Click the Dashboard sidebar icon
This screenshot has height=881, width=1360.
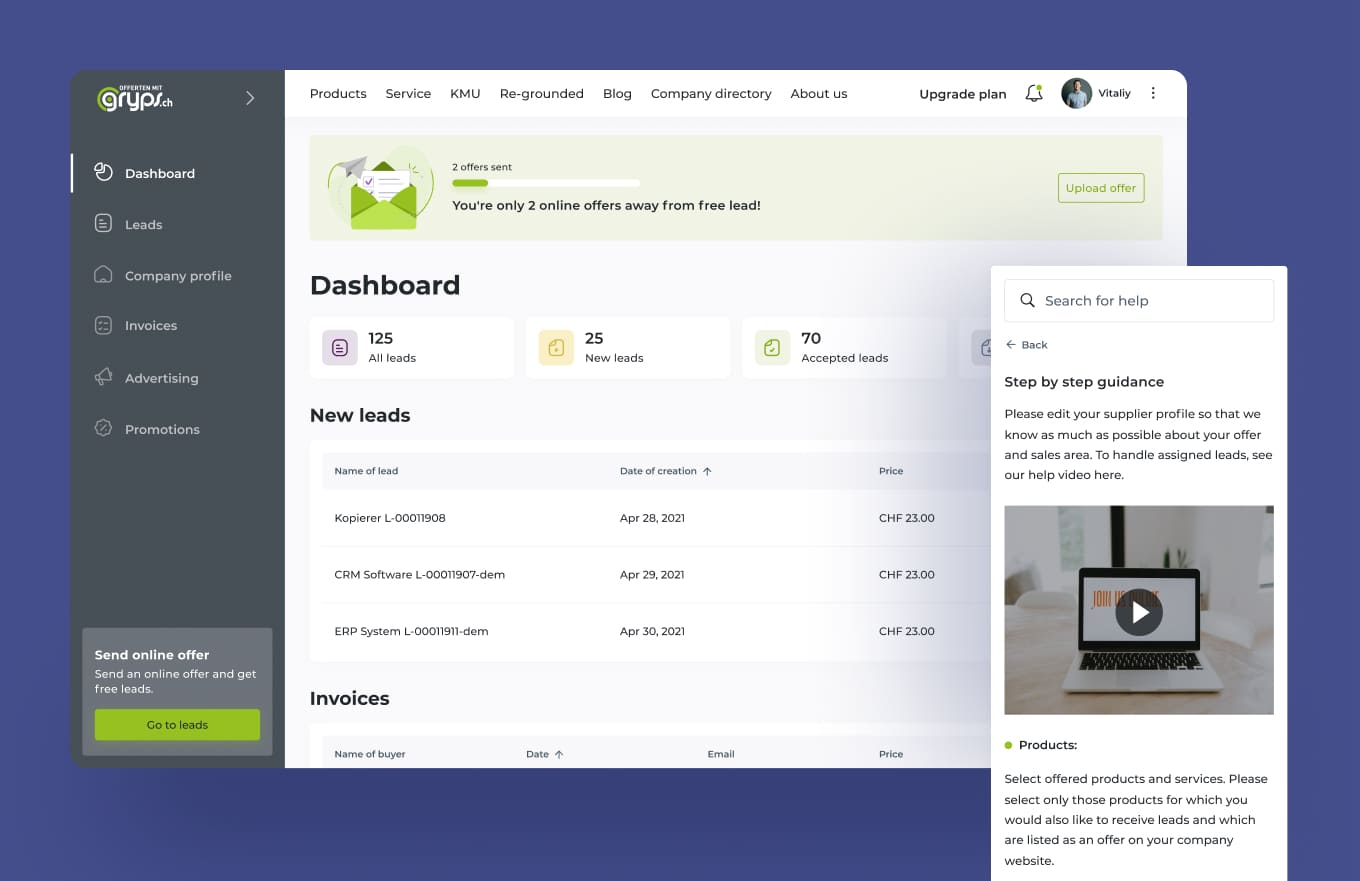coord(103,172)
